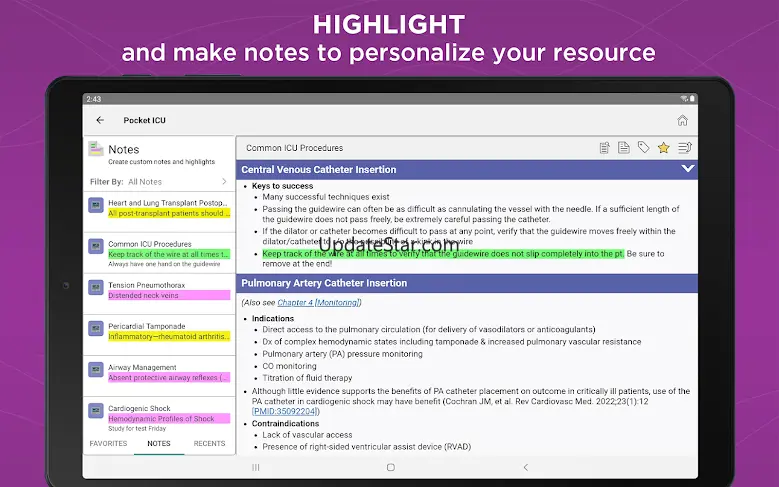Open 'Heart and Lung Transplant Postop' note title
The image size is (779, 487).
pos(168,203)
